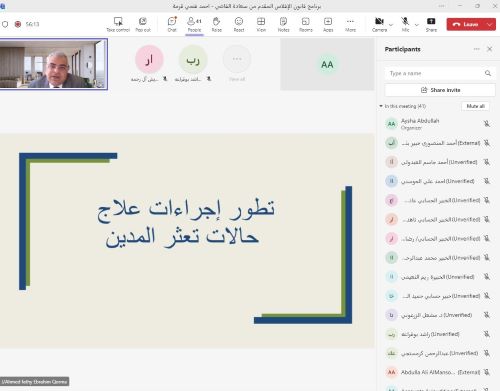The width and height of the screenshot is (500, 391).
Task: Click the View all participants tile
Action: tap(237, 63)
